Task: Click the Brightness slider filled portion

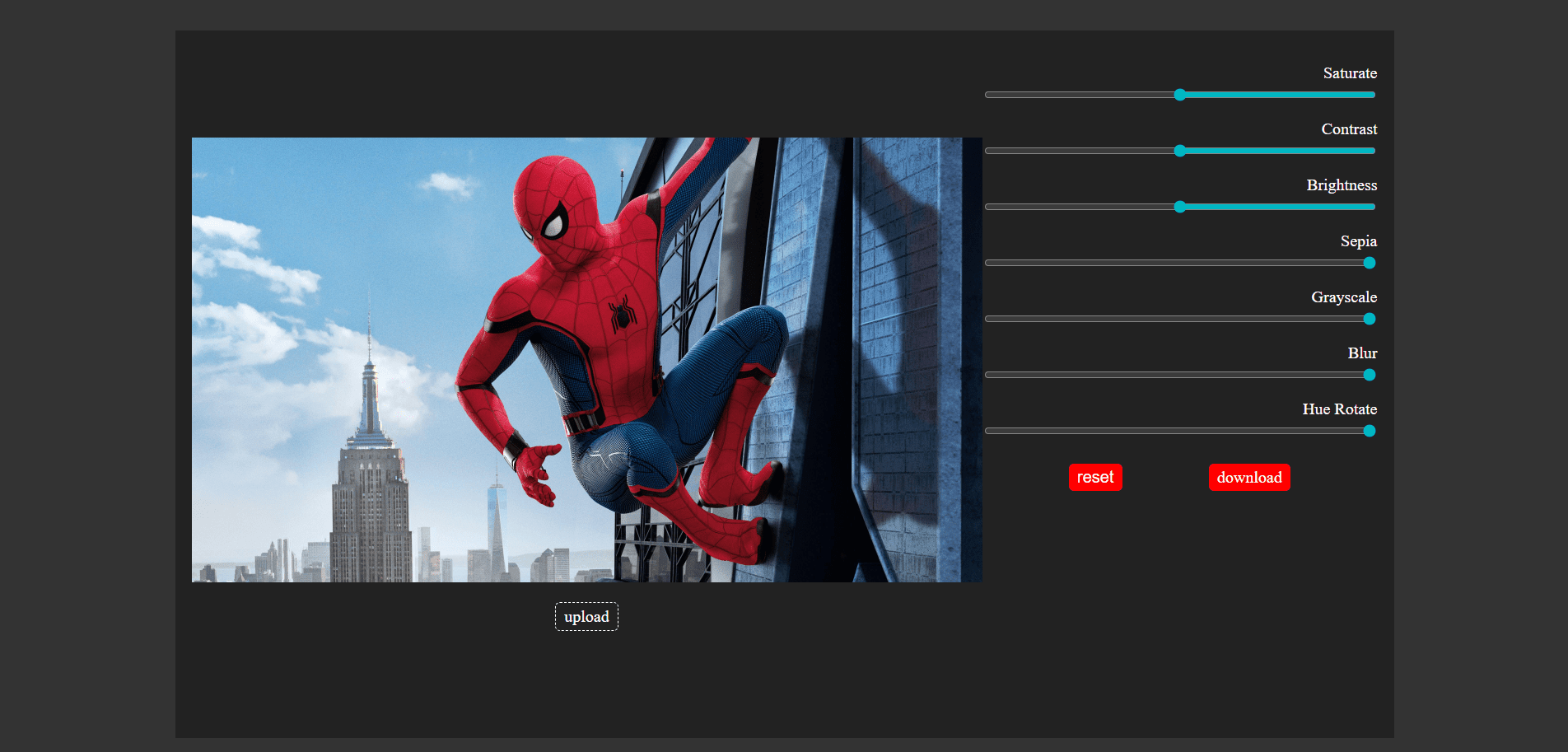Action: tap(1276, 207)
